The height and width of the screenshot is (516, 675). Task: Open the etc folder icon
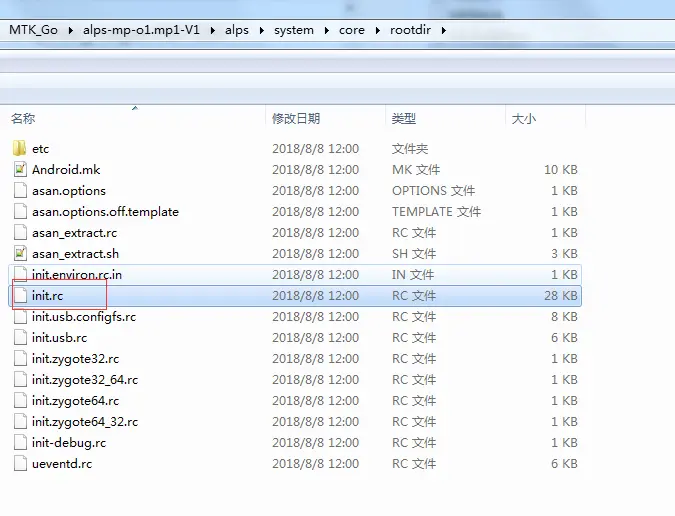pos(19,148)
